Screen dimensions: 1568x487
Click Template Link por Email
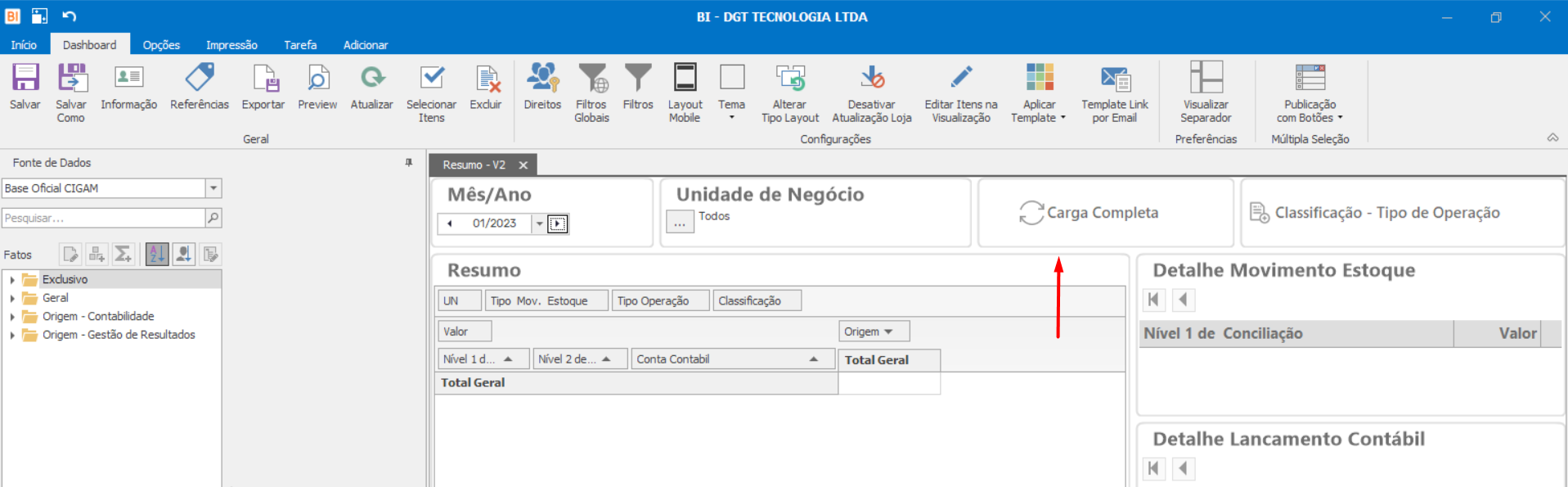1115,92
